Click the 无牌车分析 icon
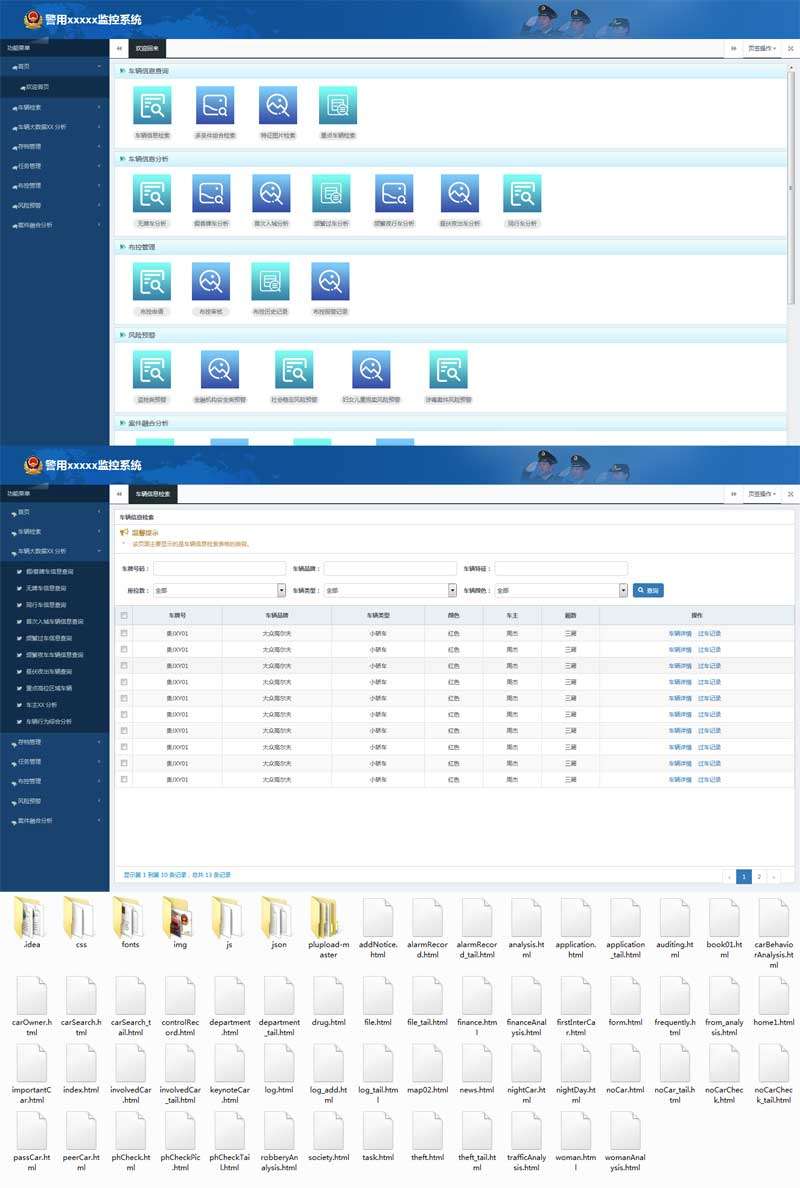 tap(152, 194)
